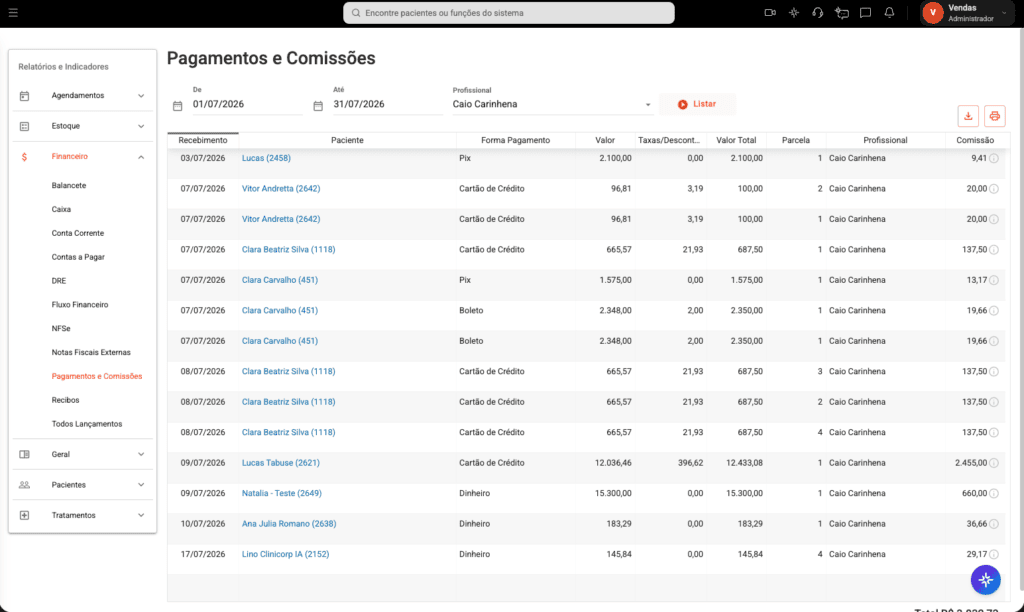Click the Listar button
This screenshot has height=612, width=1024.
[x=697, y=105]
